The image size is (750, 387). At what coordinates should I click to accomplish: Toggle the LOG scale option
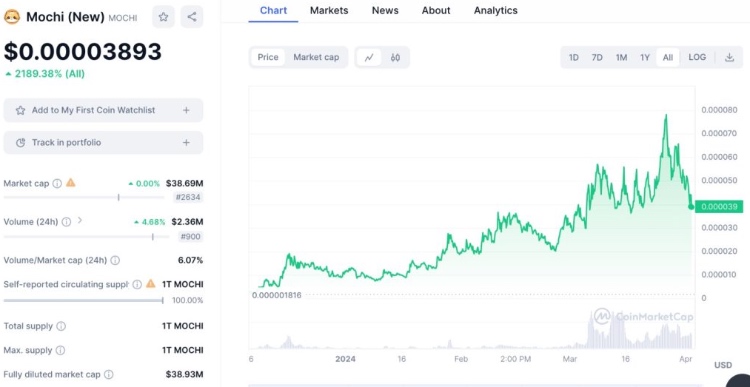pos(697,57)
